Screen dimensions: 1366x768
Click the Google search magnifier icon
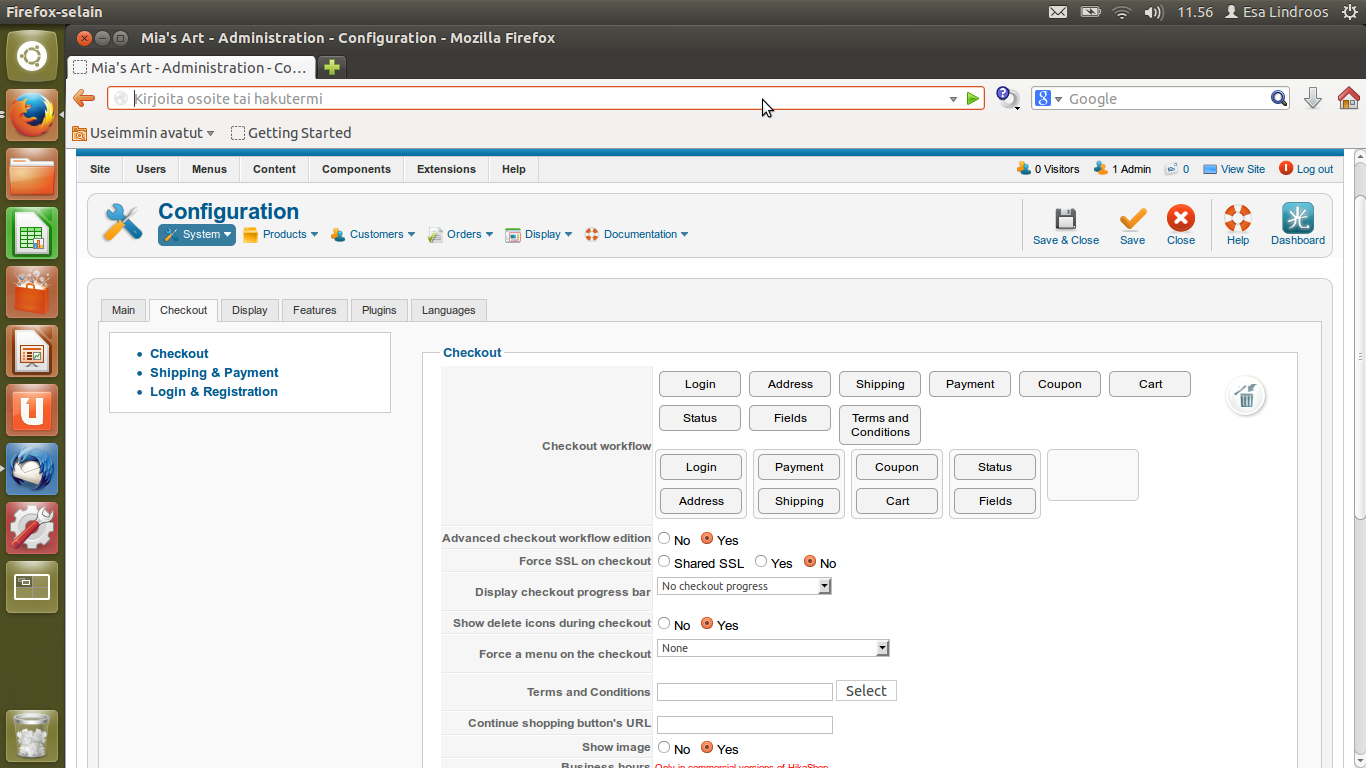(1279, 98)
